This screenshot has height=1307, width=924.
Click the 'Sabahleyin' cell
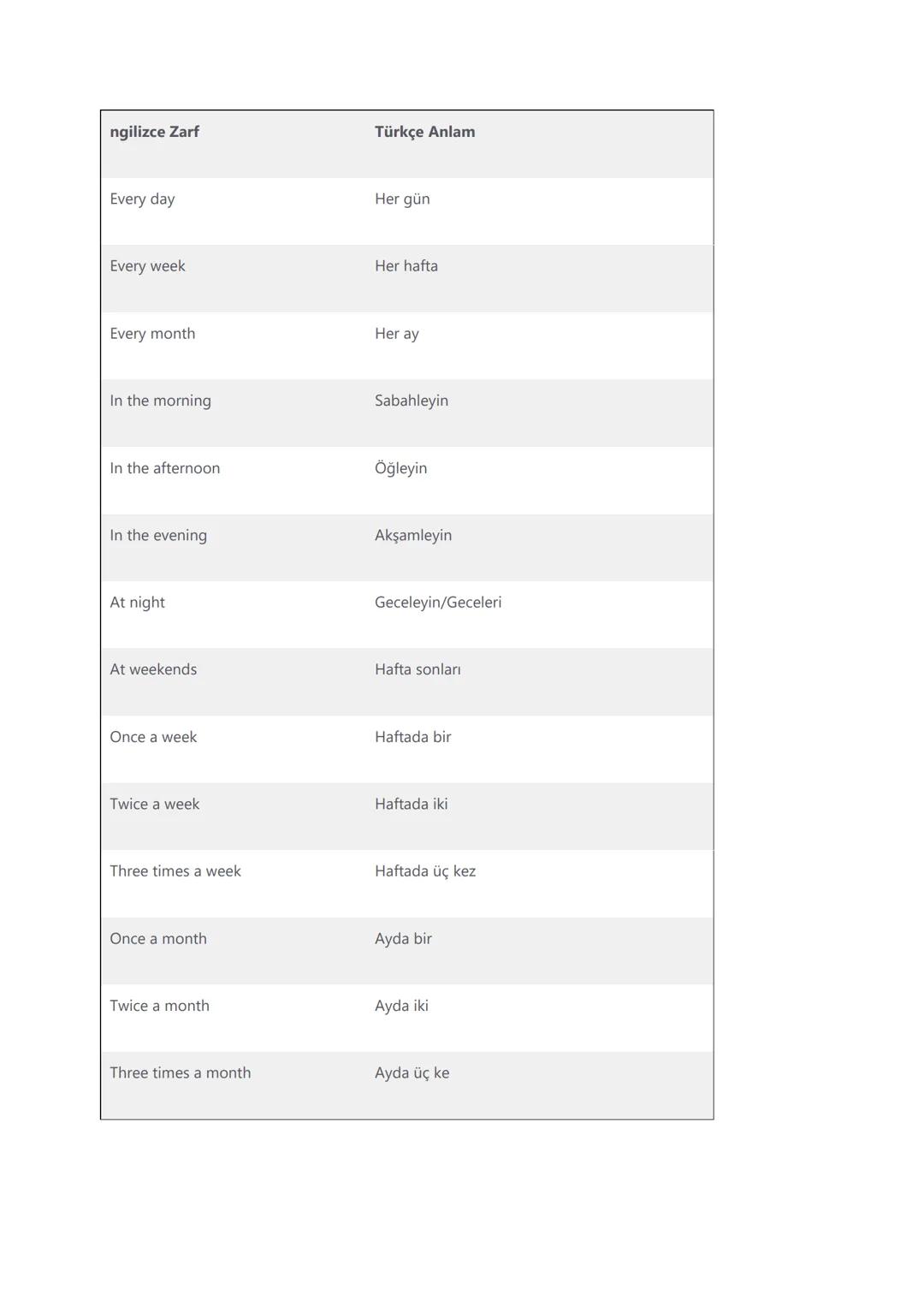click(x=411, y=401)
